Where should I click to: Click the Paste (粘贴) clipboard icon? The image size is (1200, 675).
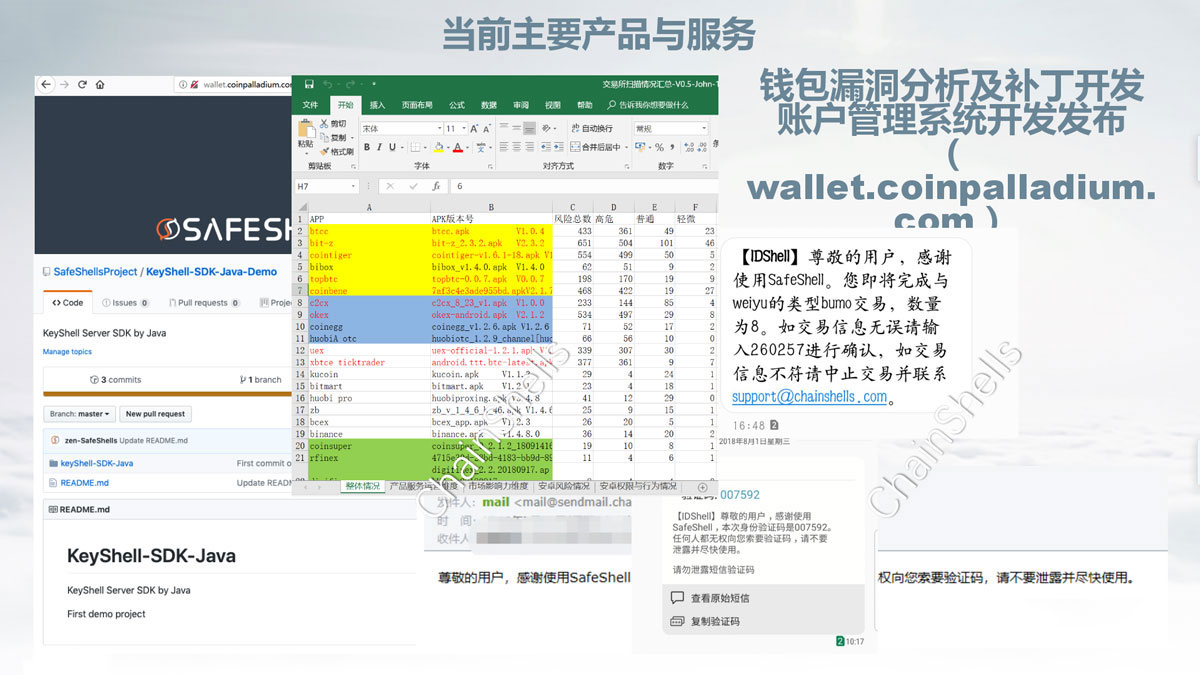(307, 128)
